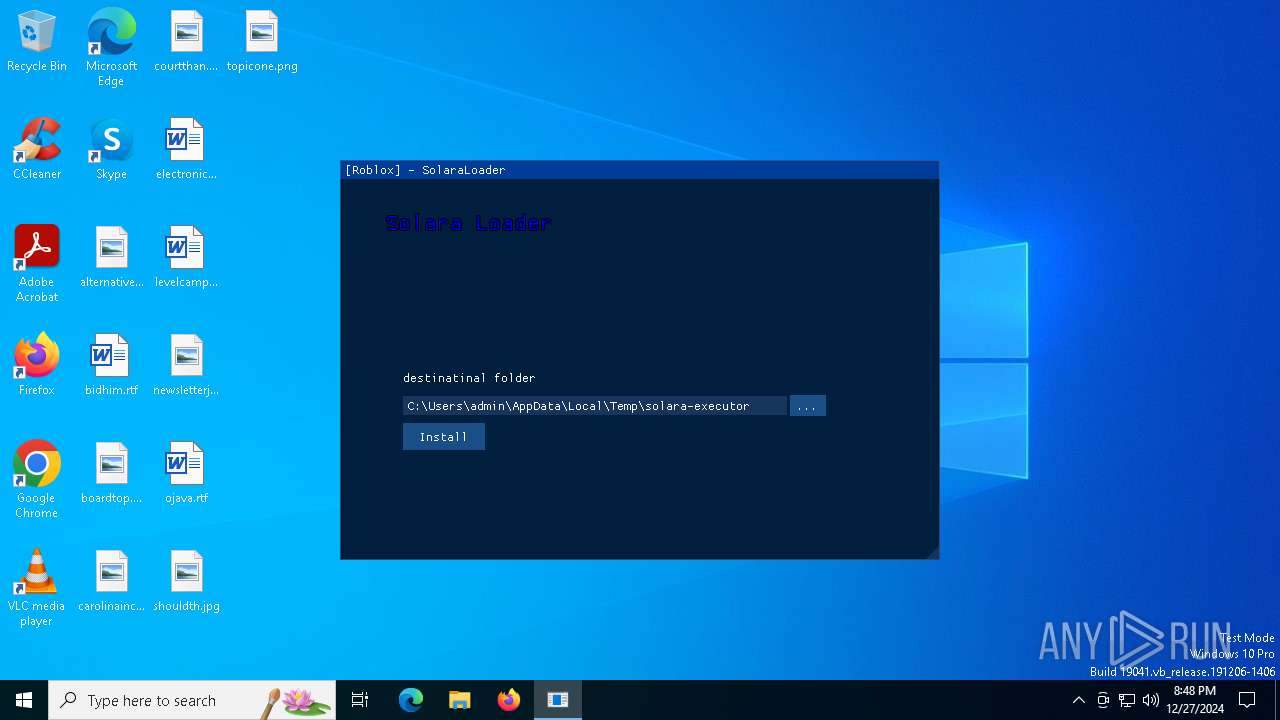Image resolution: width=1280 pixels, height=720 pixels.
Task: Open the network status tray icon
Action: (x=1127, y=700)
